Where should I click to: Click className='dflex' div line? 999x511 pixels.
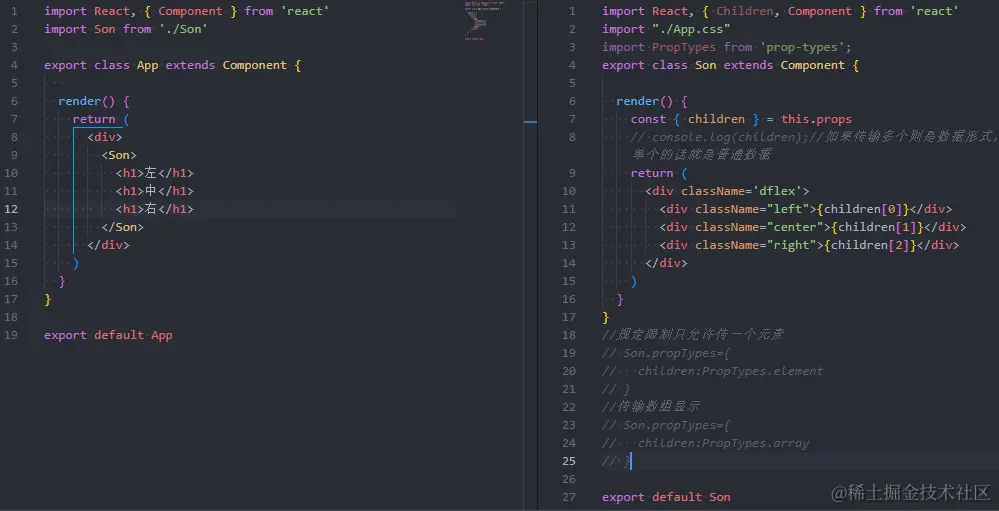pyautogui.click(x=727, y=191)
